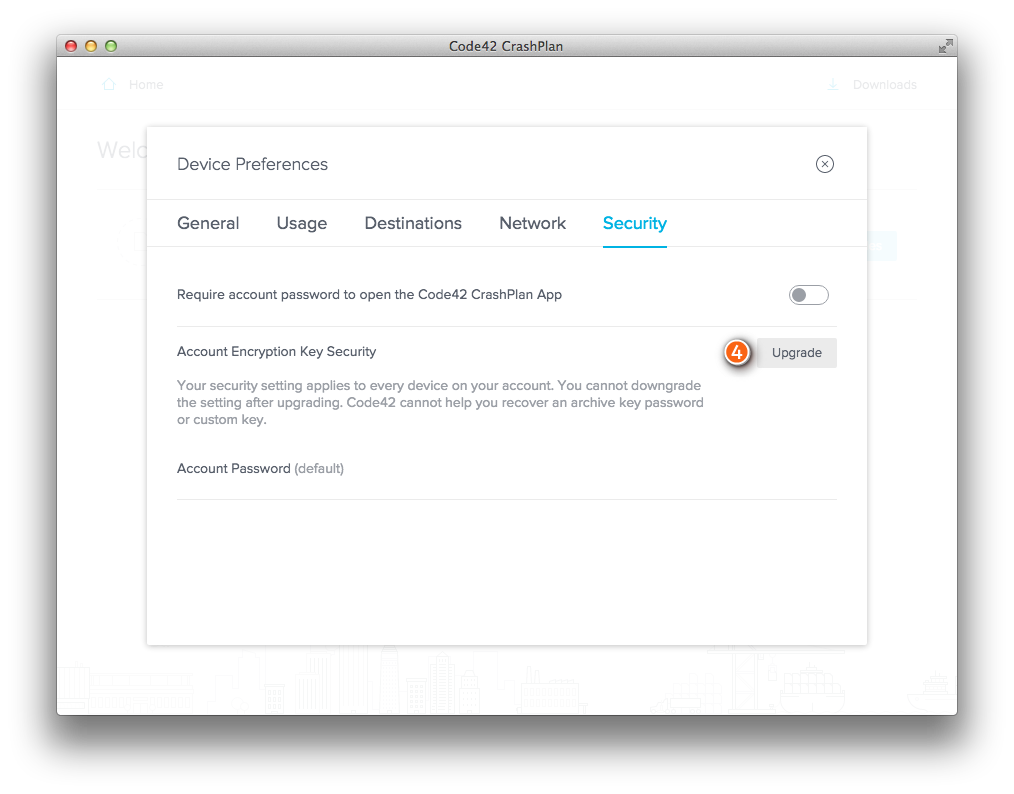This screenshot has height=794, width=1014.
Task: Click the Device Preferences dialog title
Action: tap(252, 164)
